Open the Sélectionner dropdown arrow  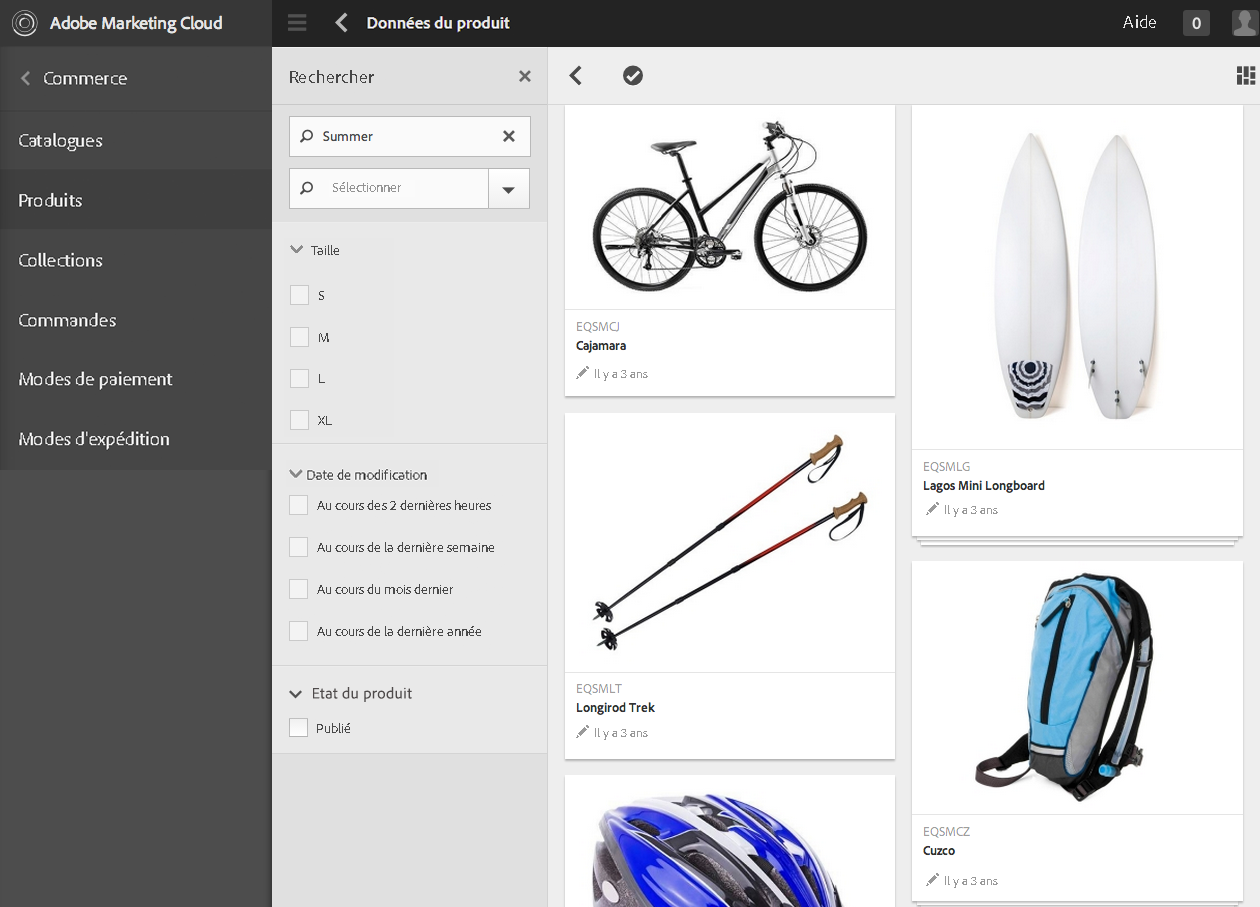pyautogui.click(x=509, y=188)
